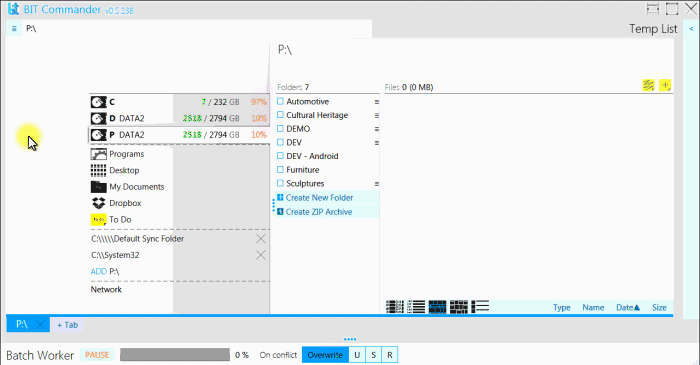Switch to the first detailed grid view icon
This screenshot has width=700, height=365.
pyautogui.click(x=395, y=307)
